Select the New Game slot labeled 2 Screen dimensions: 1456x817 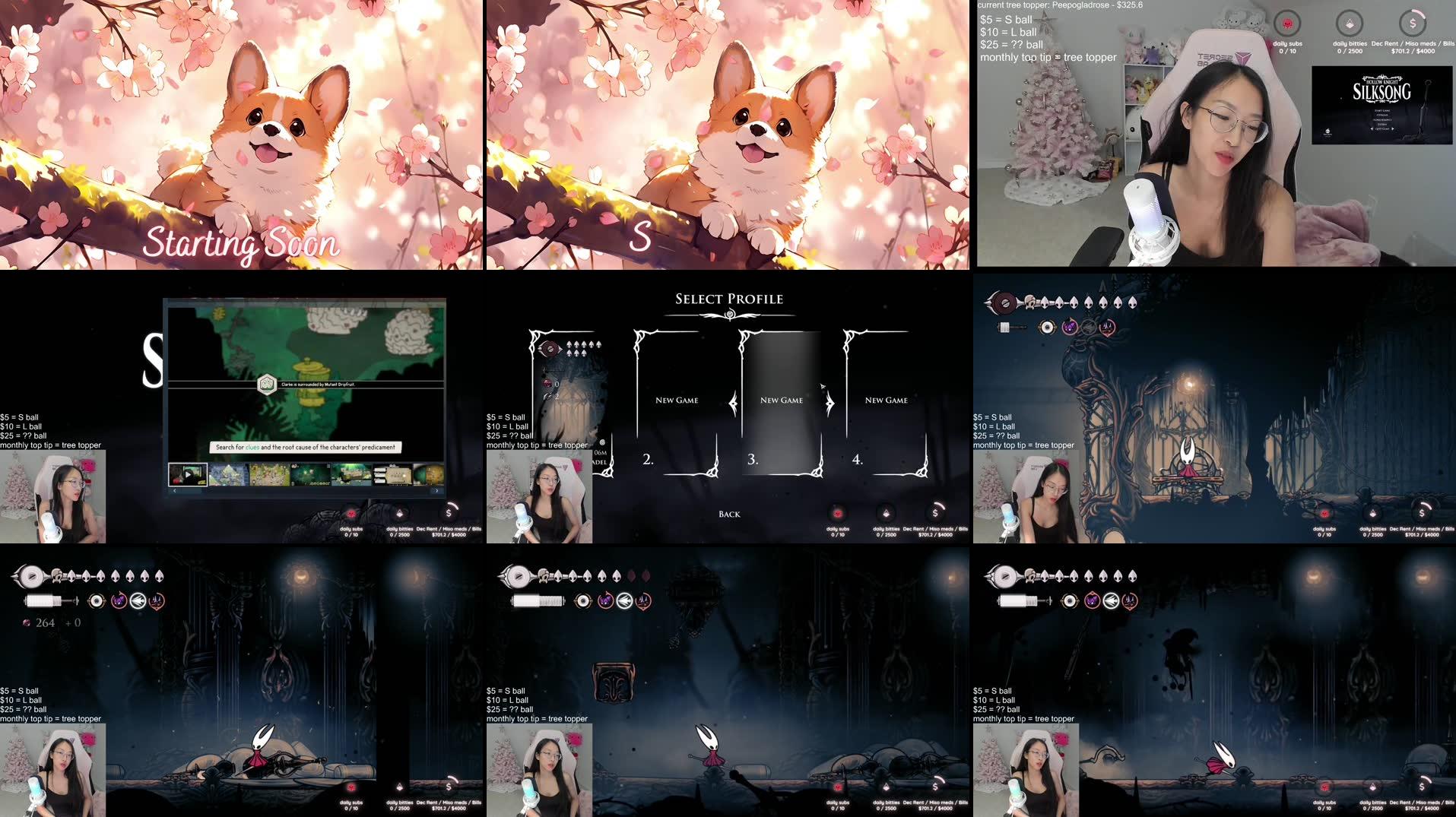coord(677,400)
